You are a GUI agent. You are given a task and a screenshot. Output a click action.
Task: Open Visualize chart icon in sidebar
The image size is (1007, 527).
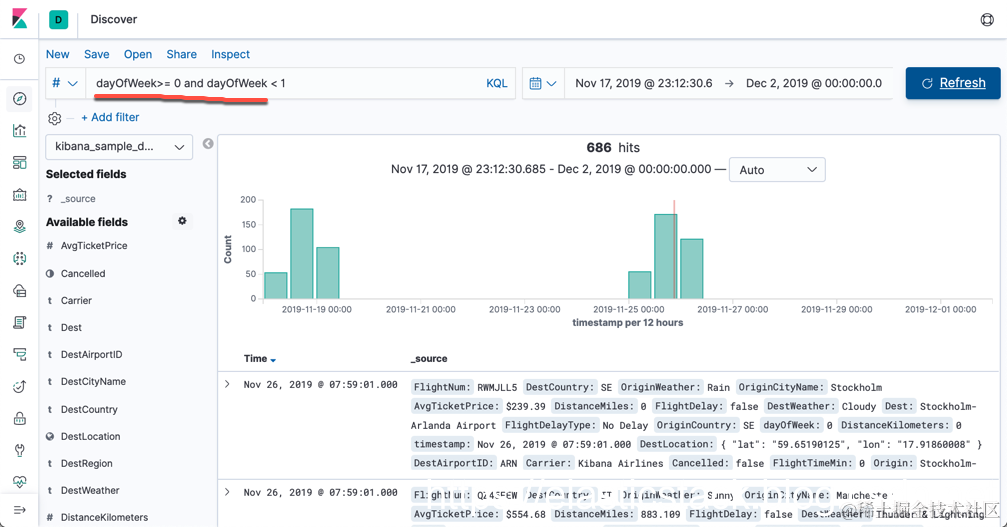[x=20, y=131]
